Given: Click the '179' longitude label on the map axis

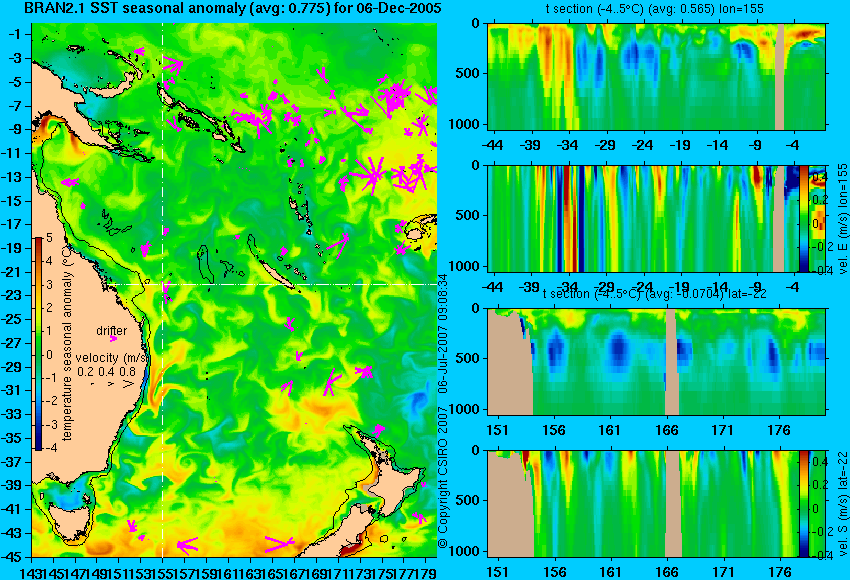Looking at the screenshot, I should [428, 572].
